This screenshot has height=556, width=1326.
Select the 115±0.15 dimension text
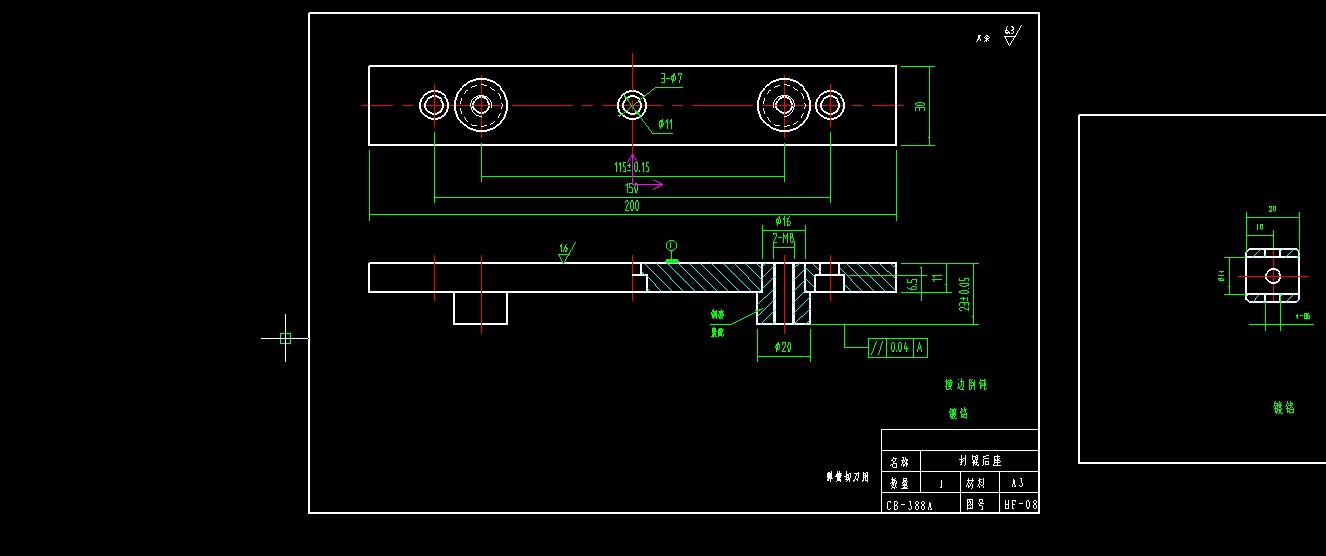[x=632, y=167]
